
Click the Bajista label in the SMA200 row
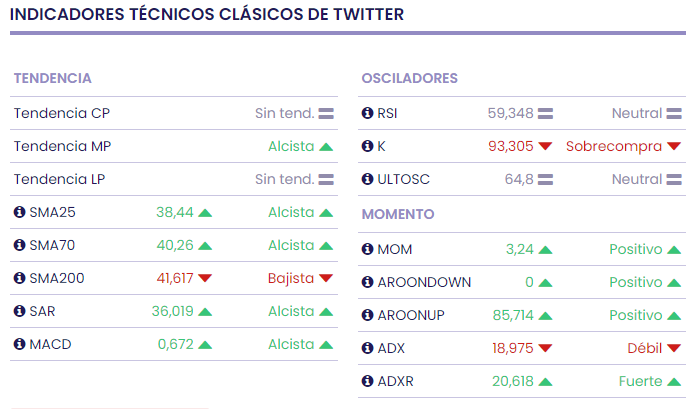(291, 278)
